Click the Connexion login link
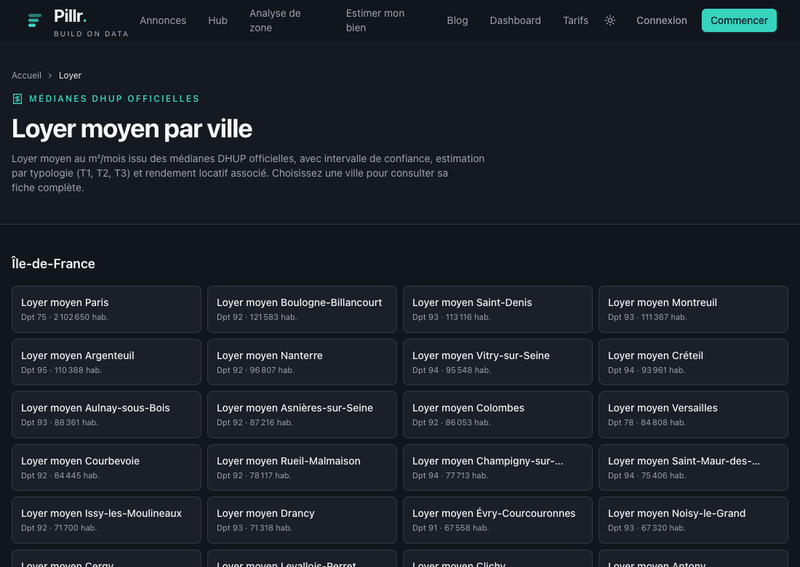Screen dimensions: 800x567 (661, 20)
